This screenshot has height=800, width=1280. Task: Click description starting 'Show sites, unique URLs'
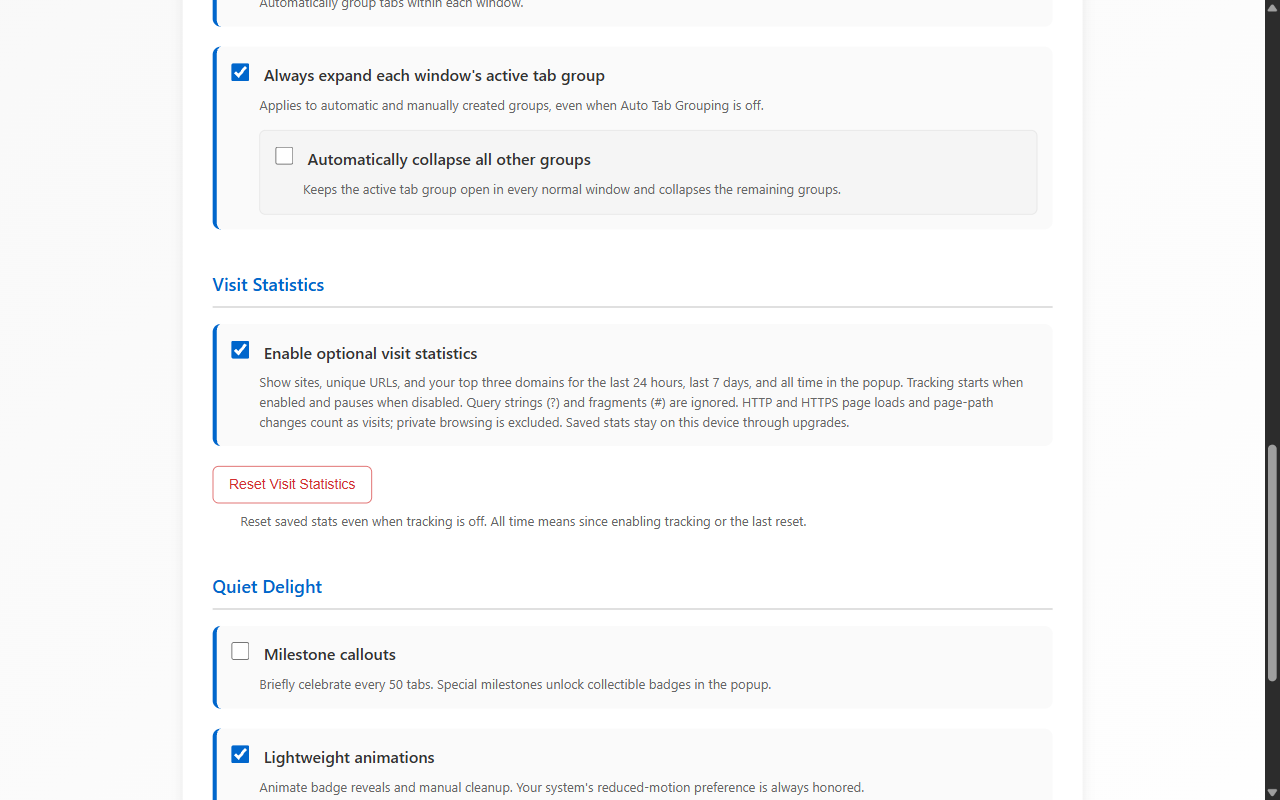pos(641,403)
